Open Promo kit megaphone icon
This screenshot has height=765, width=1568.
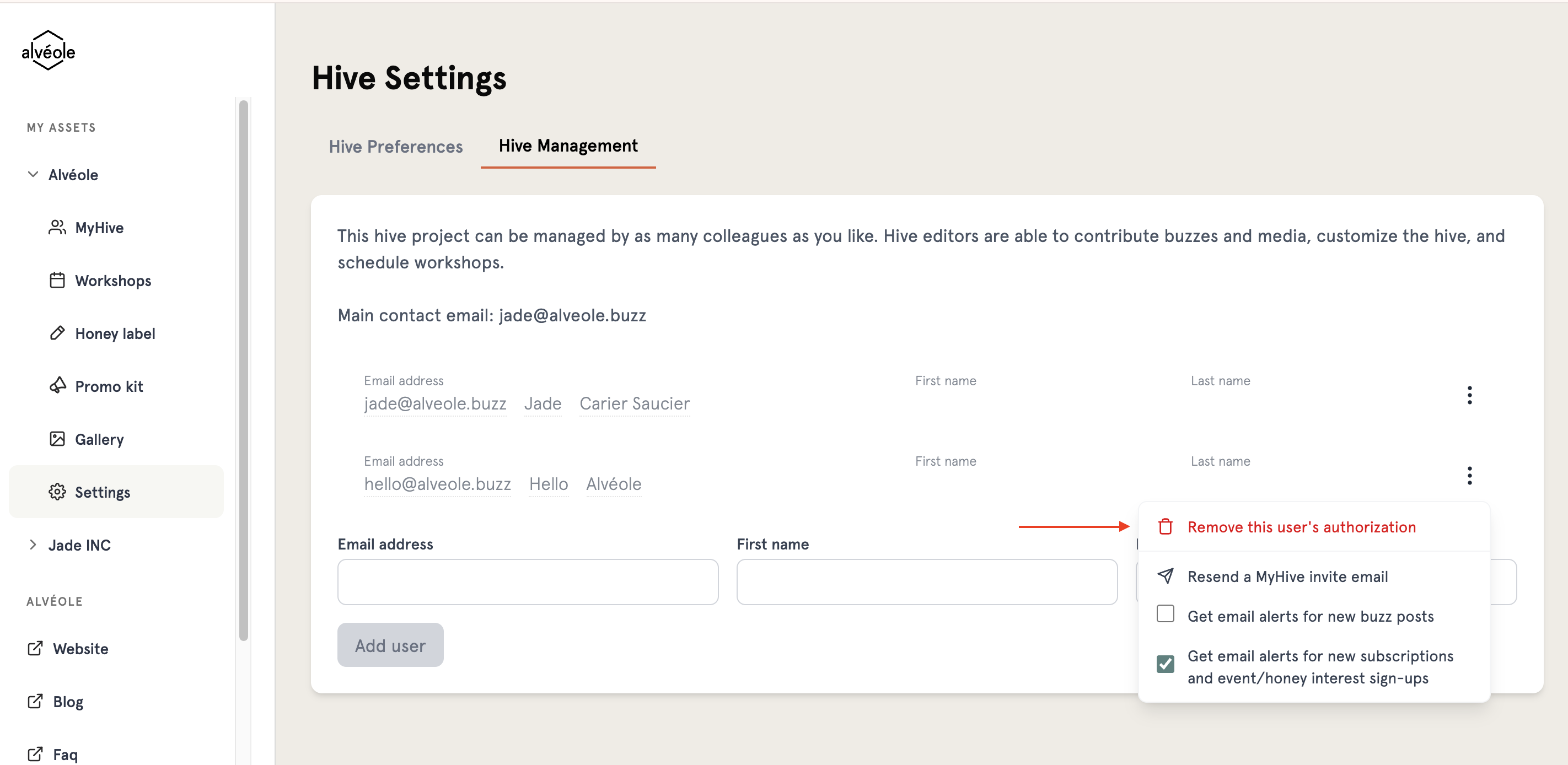click(x=57, y=386)
